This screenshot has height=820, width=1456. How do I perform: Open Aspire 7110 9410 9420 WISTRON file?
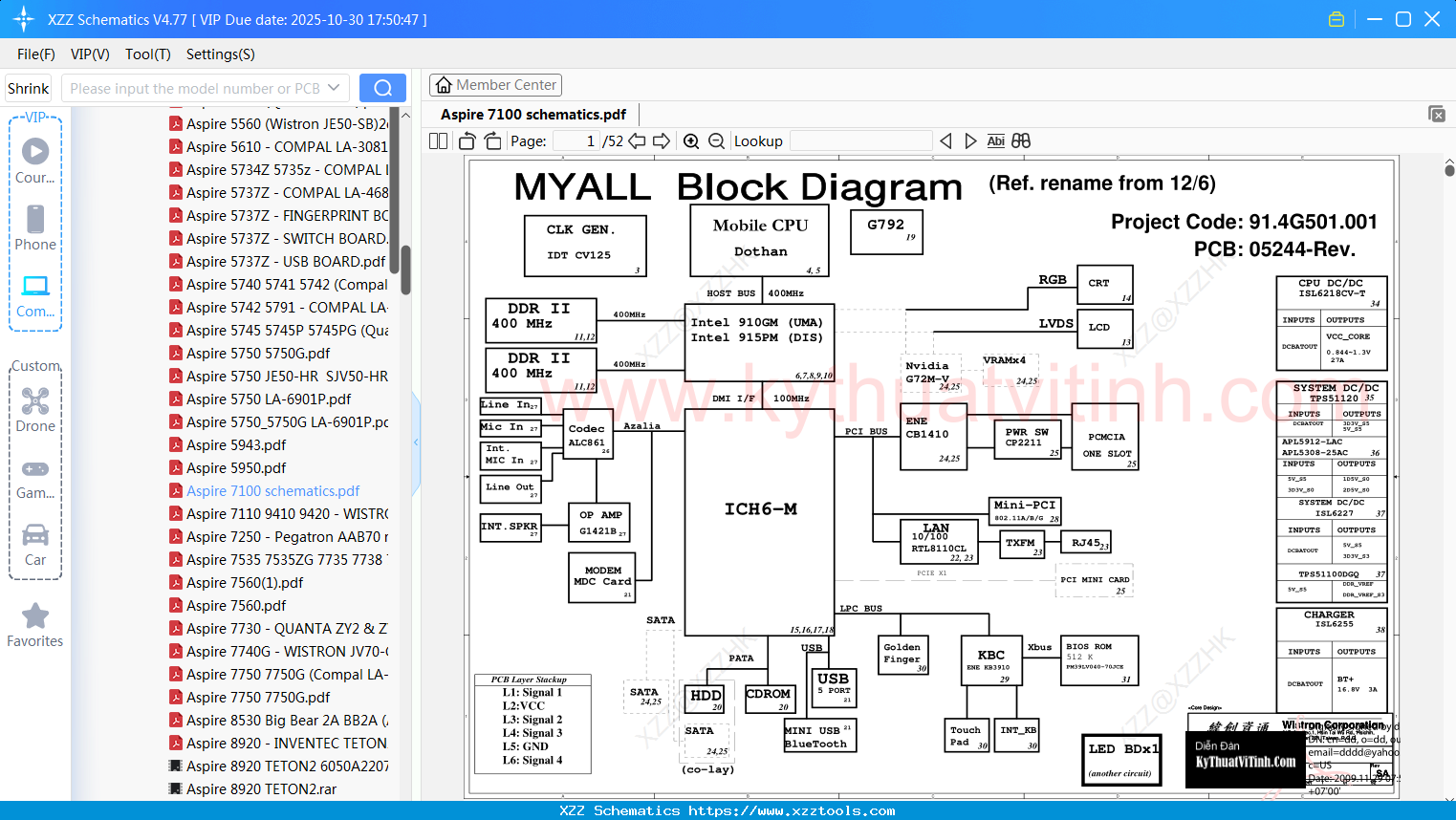(x=287, y=513)
